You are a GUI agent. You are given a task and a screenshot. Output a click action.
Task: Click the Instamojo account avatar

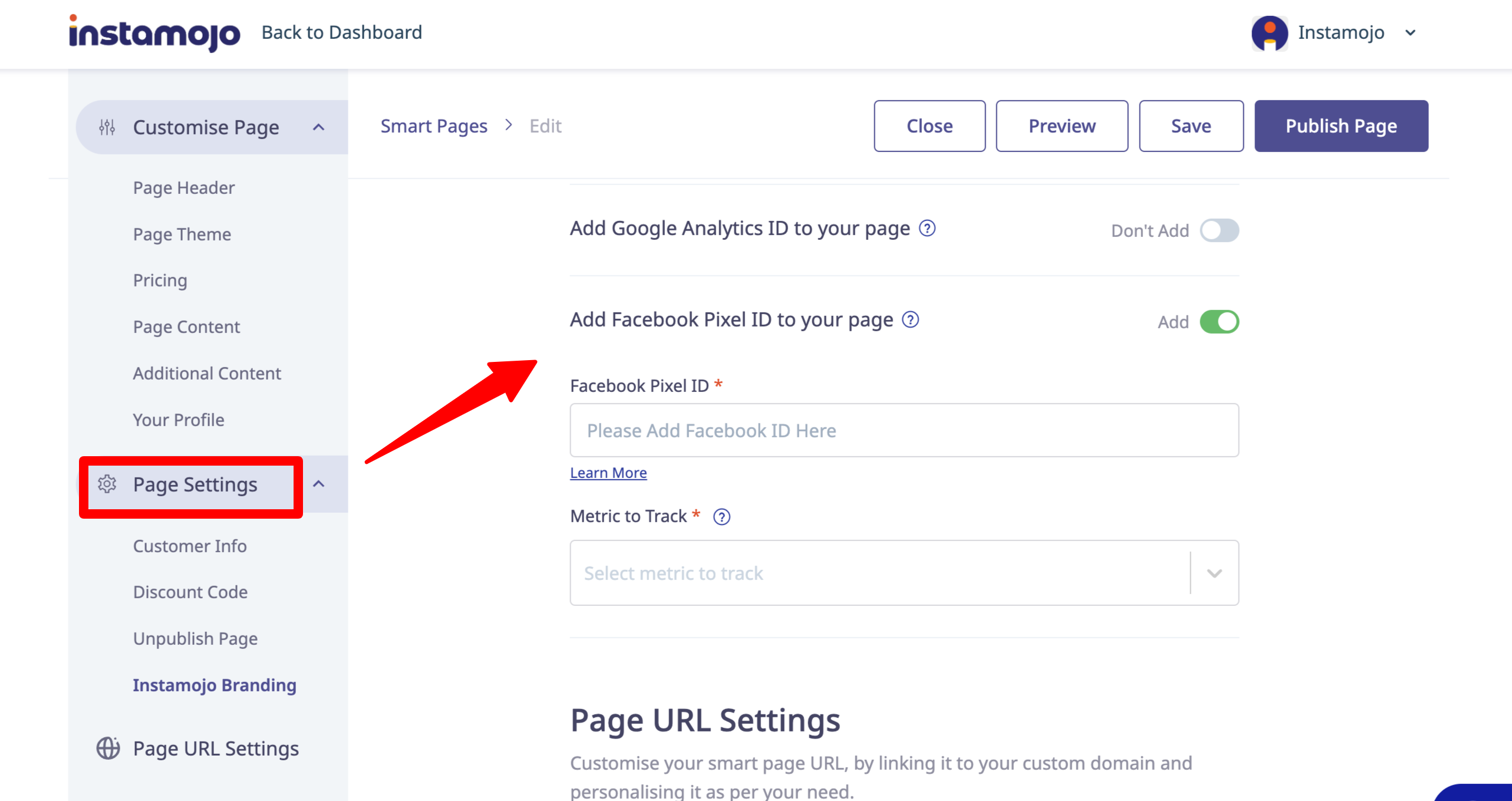1269,33
